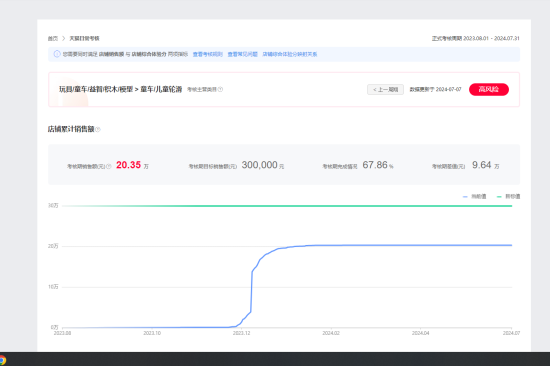550x366 pixels.
Task: Click the 数据更新于 2024-07-07 text
Action: (435, 89)
